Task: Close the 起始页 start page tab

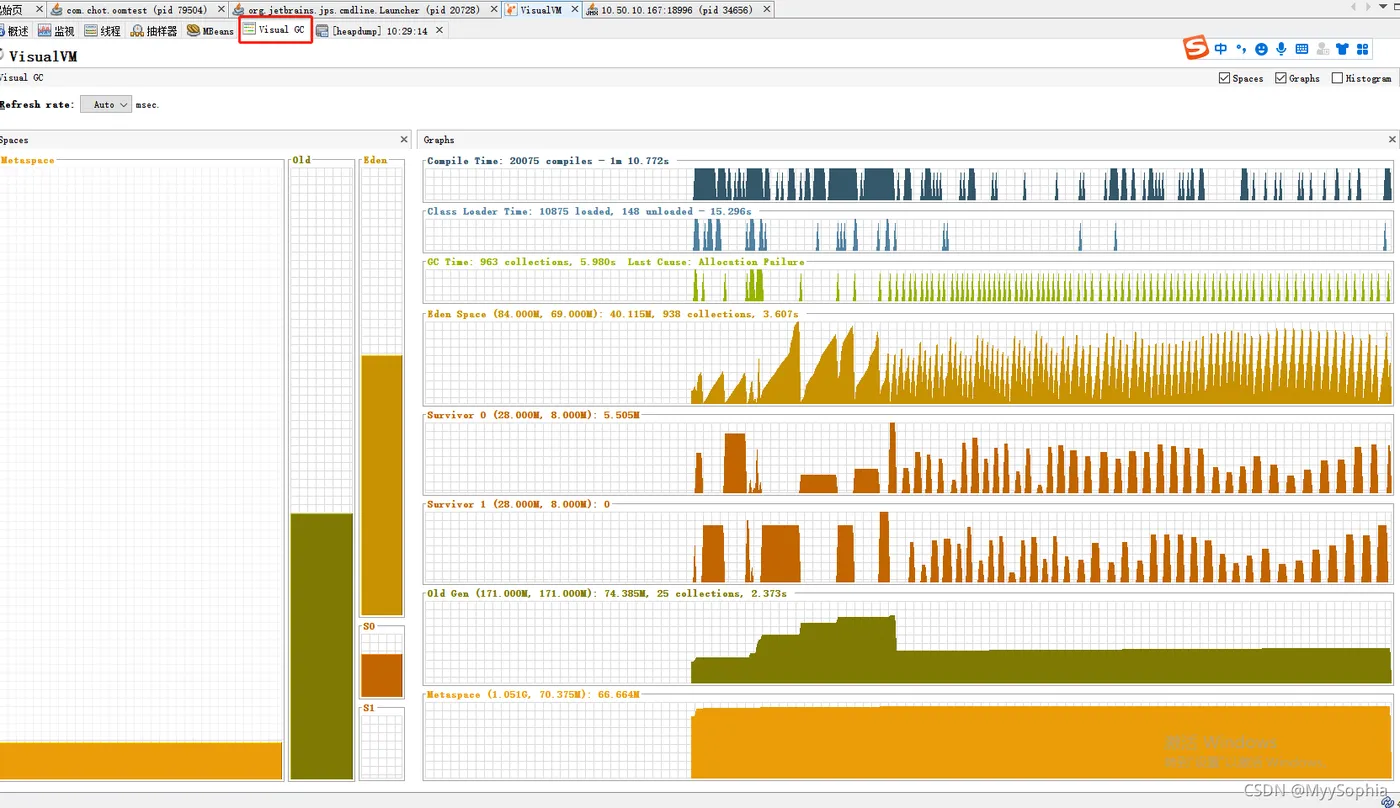Action: point(39,9)
